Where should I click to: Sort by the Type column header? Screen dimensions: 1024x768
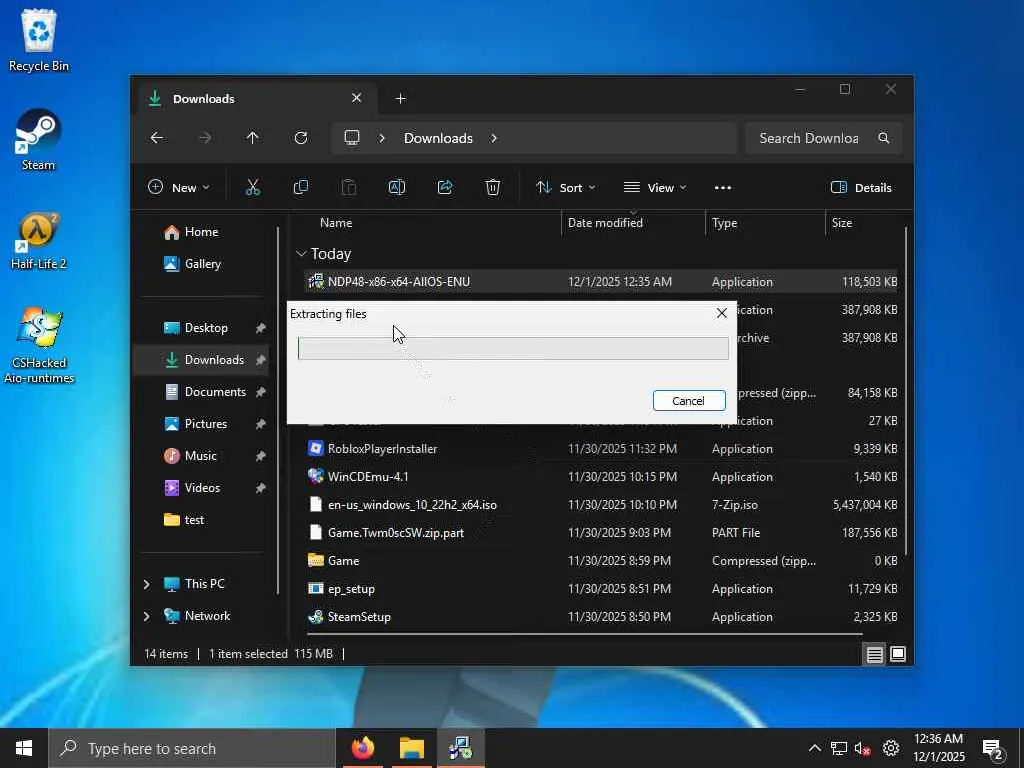click(x=765, y=223)
